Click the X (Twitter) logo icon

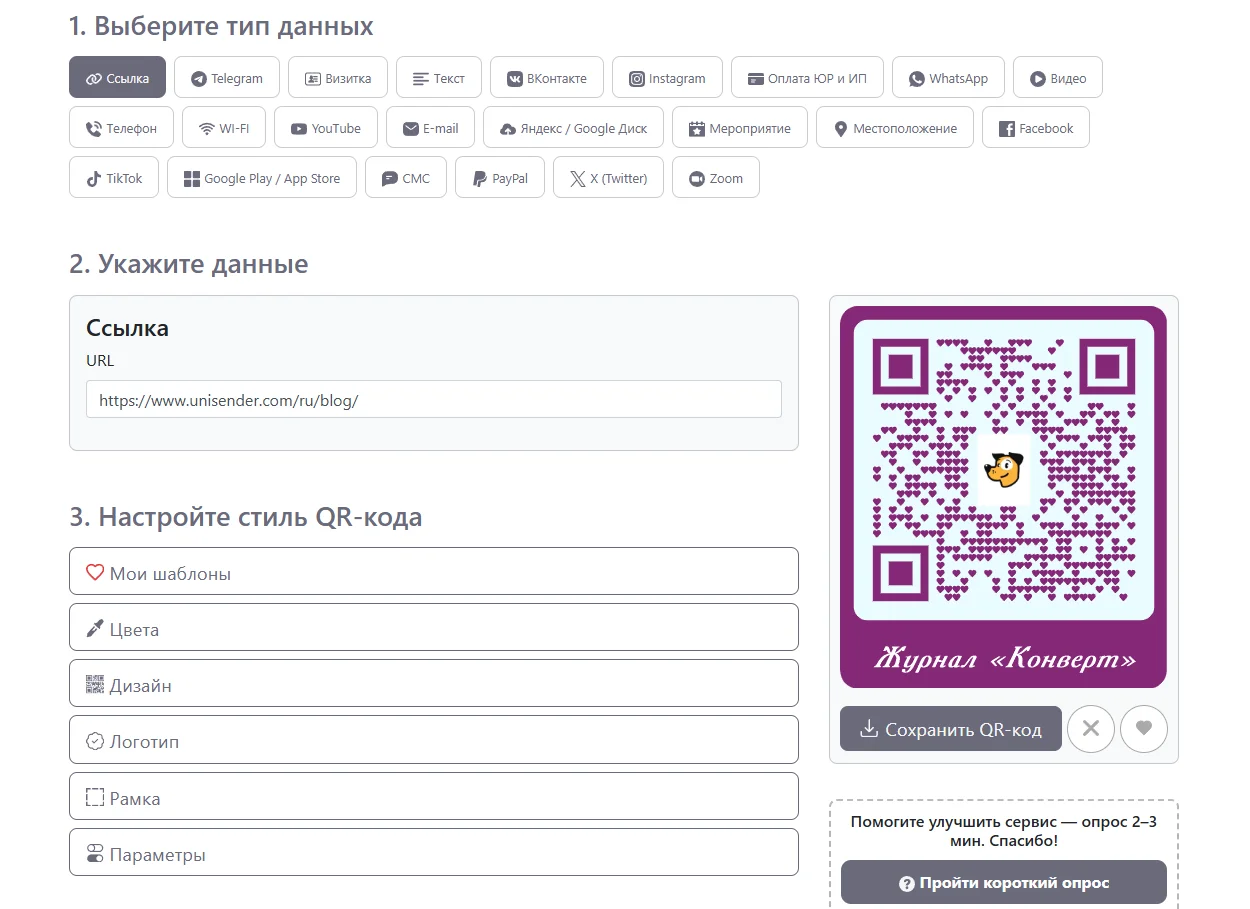[x=577, y=179]
